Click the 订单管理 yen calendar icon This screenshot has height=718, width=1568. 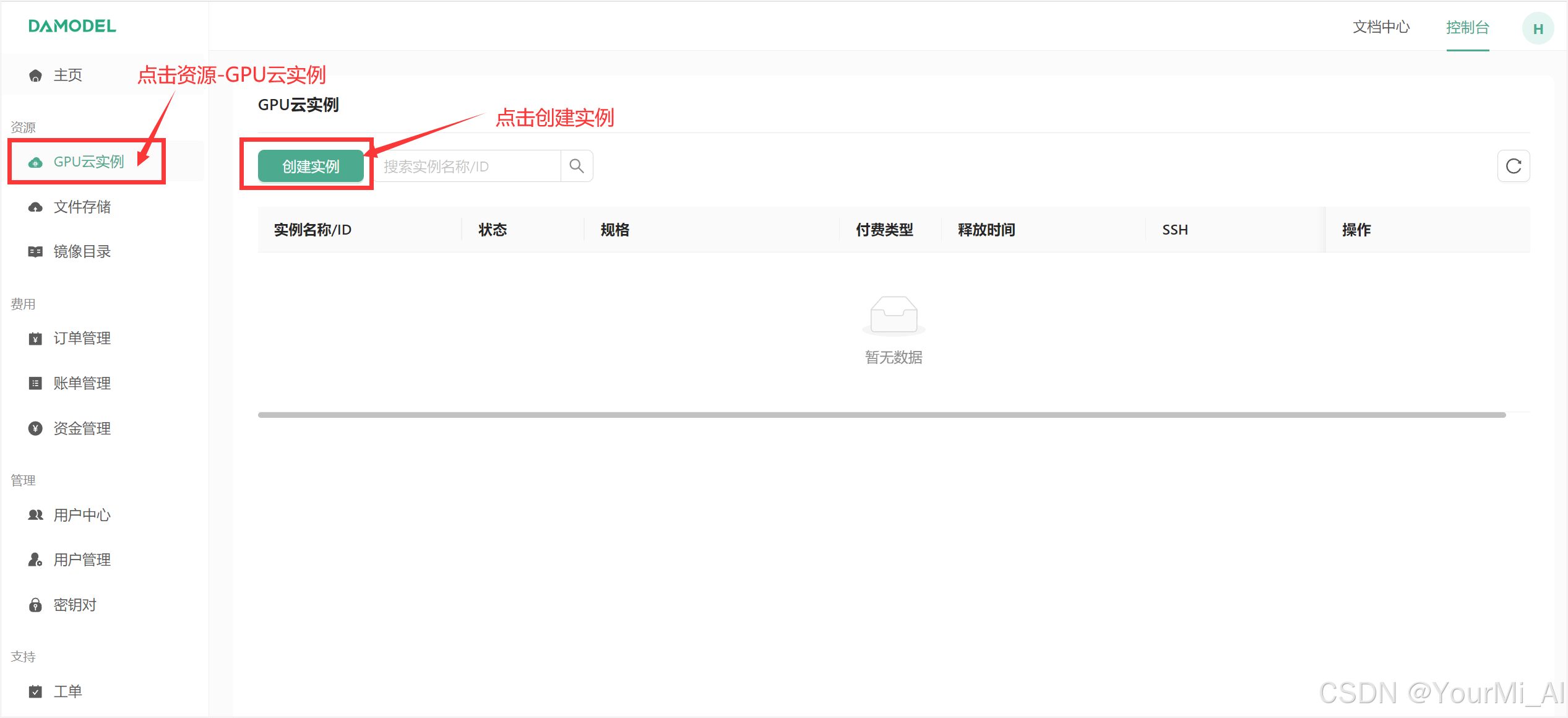click(x=35, y=339)
